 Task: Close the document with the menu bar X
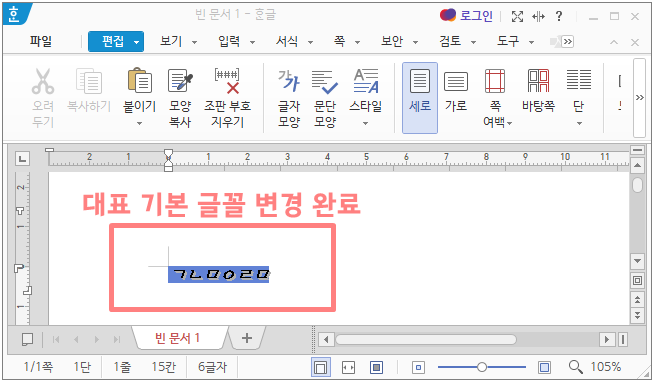(635, 42)
